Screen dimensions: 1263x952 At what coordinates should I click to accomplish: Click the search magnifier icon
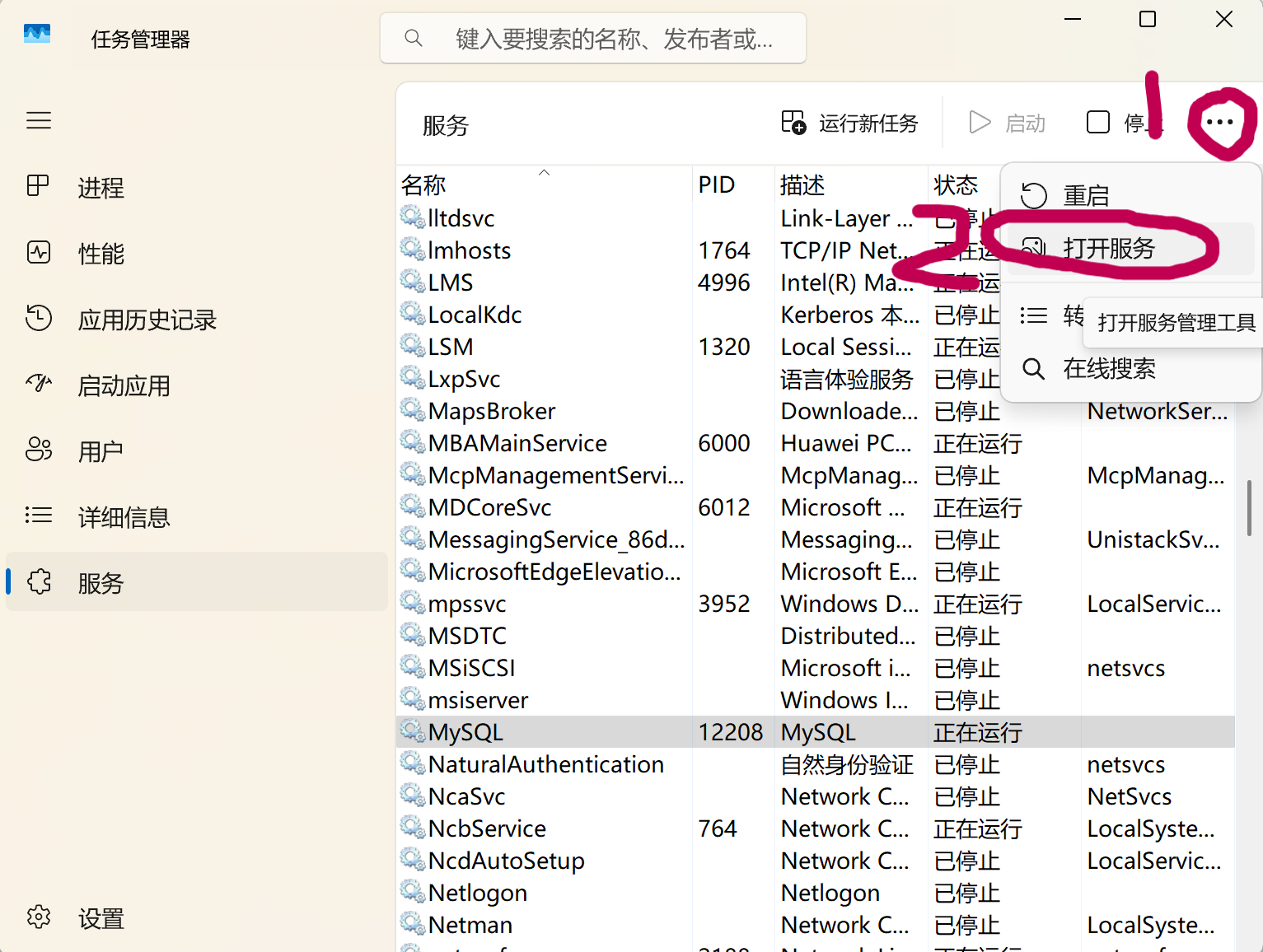[x=414, y=39]
